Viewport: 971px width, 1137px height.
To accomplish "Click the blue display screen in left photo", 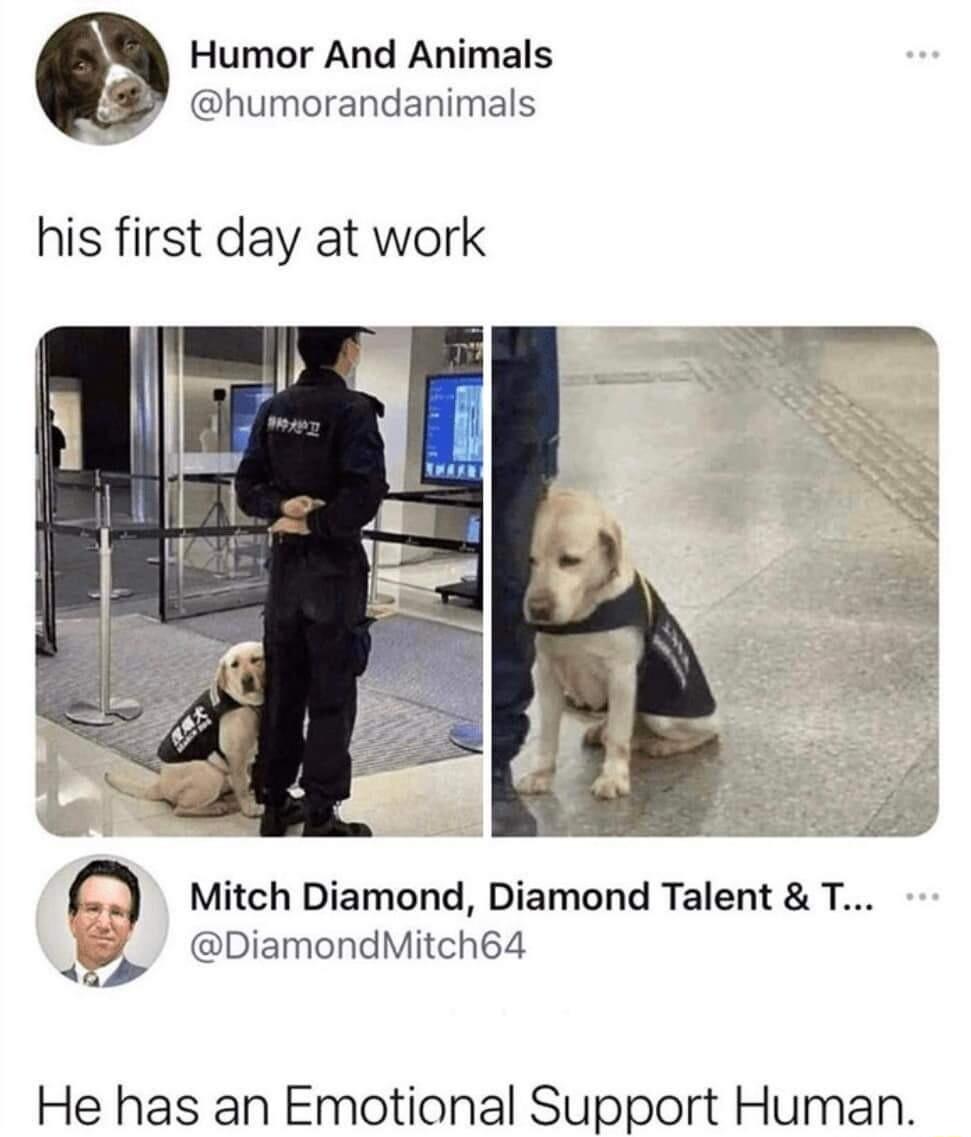I will pos(454,429).
